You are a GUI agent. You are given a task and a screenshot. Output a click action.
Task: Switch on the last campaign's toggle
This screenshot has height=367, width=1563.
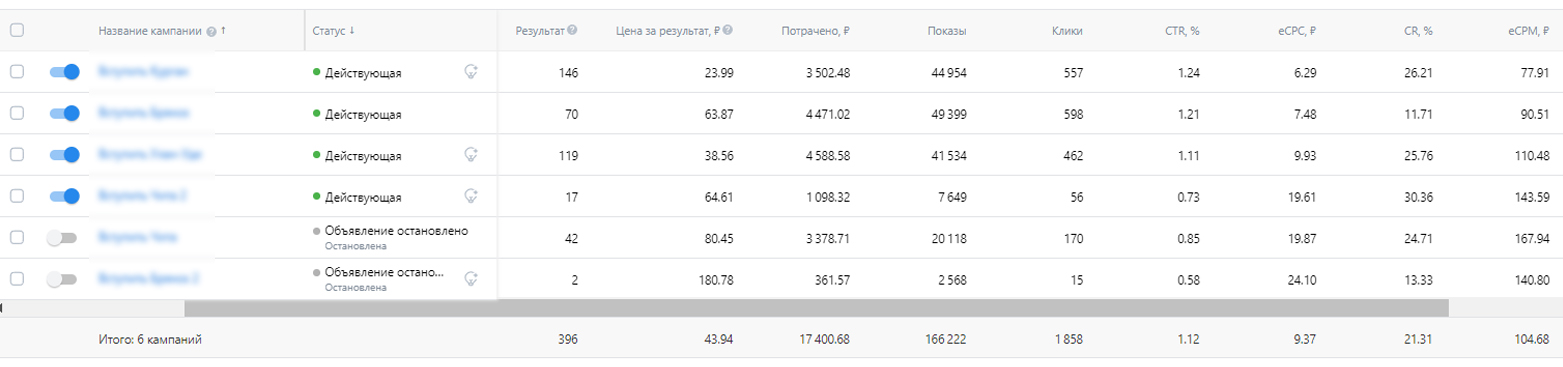[x=62, y=279]
